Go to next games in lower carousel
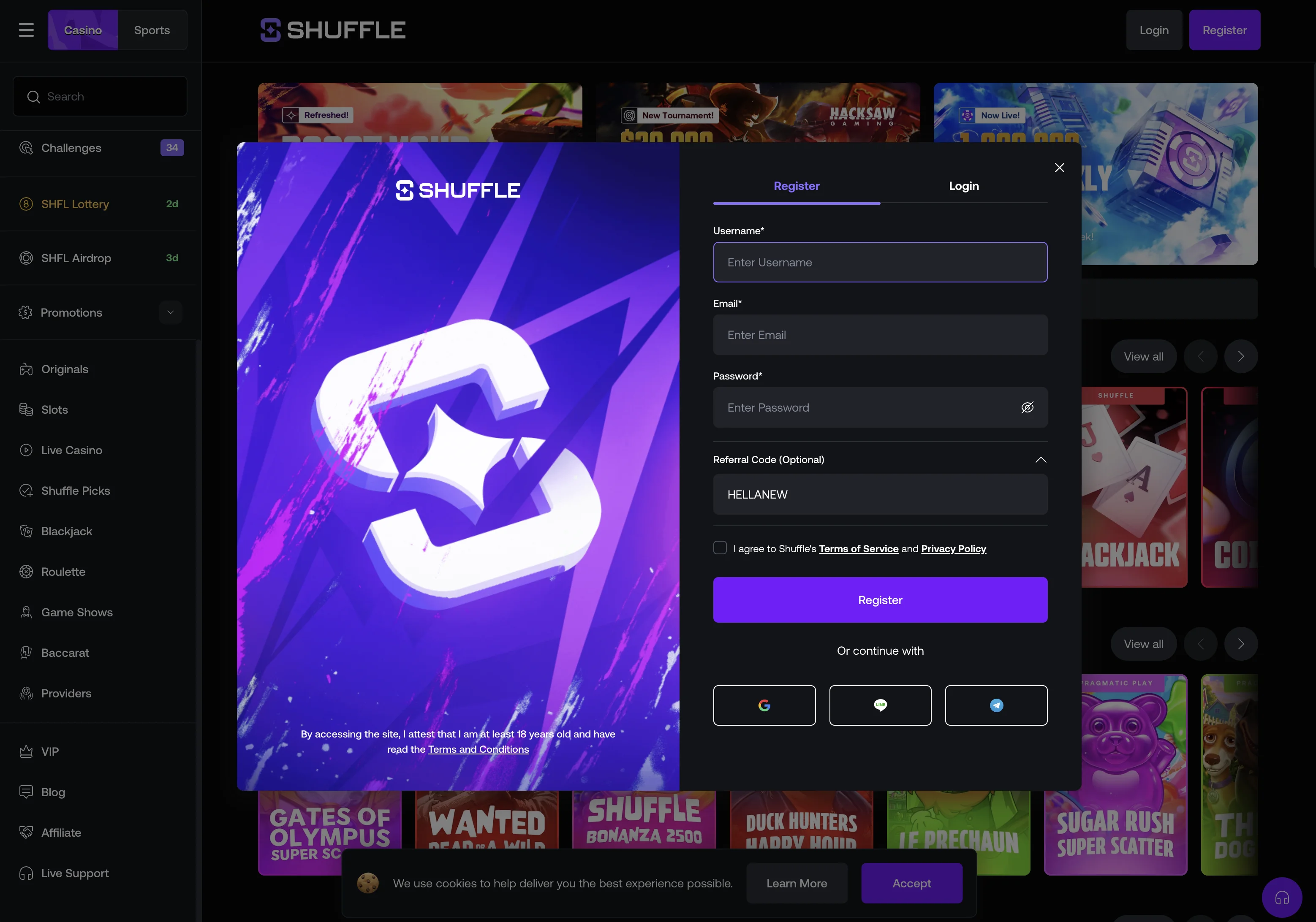The height and width of the screenshot is (922, 1316). pyautogui.click(x=1241, y=644)
